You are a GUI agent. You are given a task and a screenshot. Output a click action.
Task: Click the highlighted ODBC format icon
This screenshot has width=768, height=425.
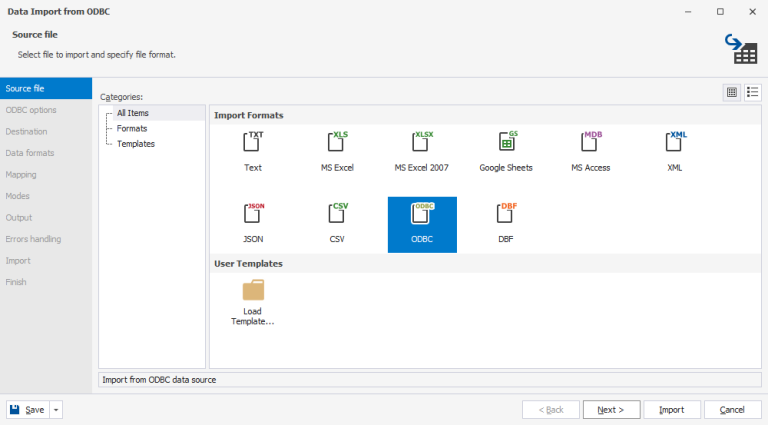(422, 214)
